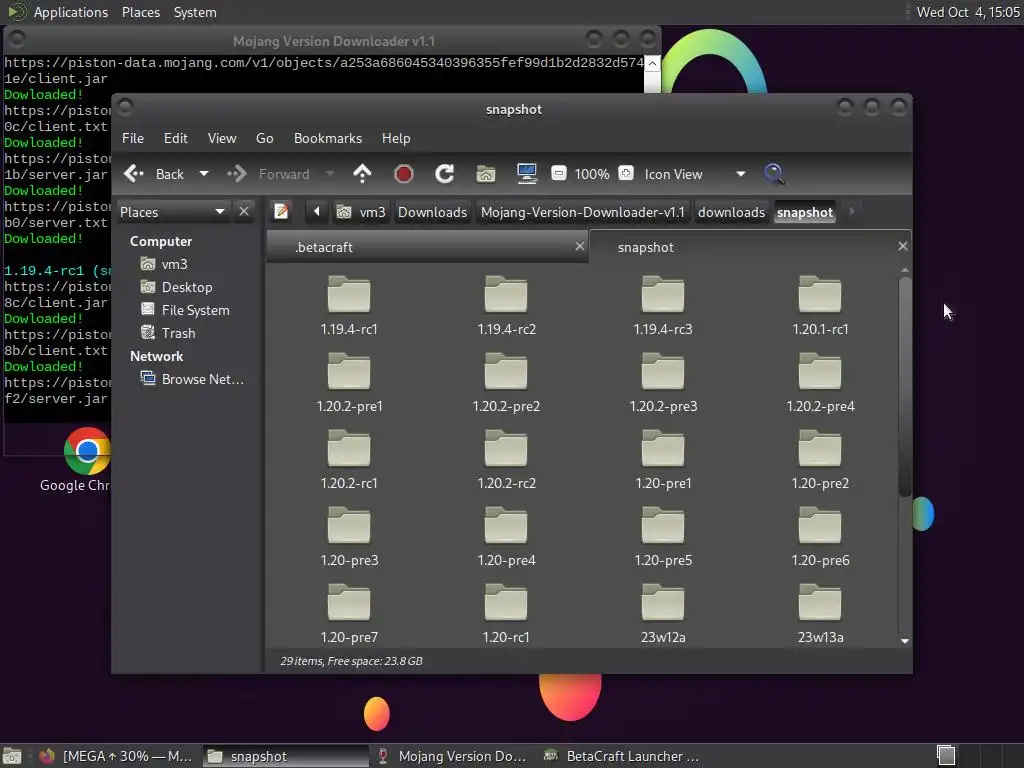Open the System panel menu
Viewport: 1024px width, 768px height.
point(195,12)
